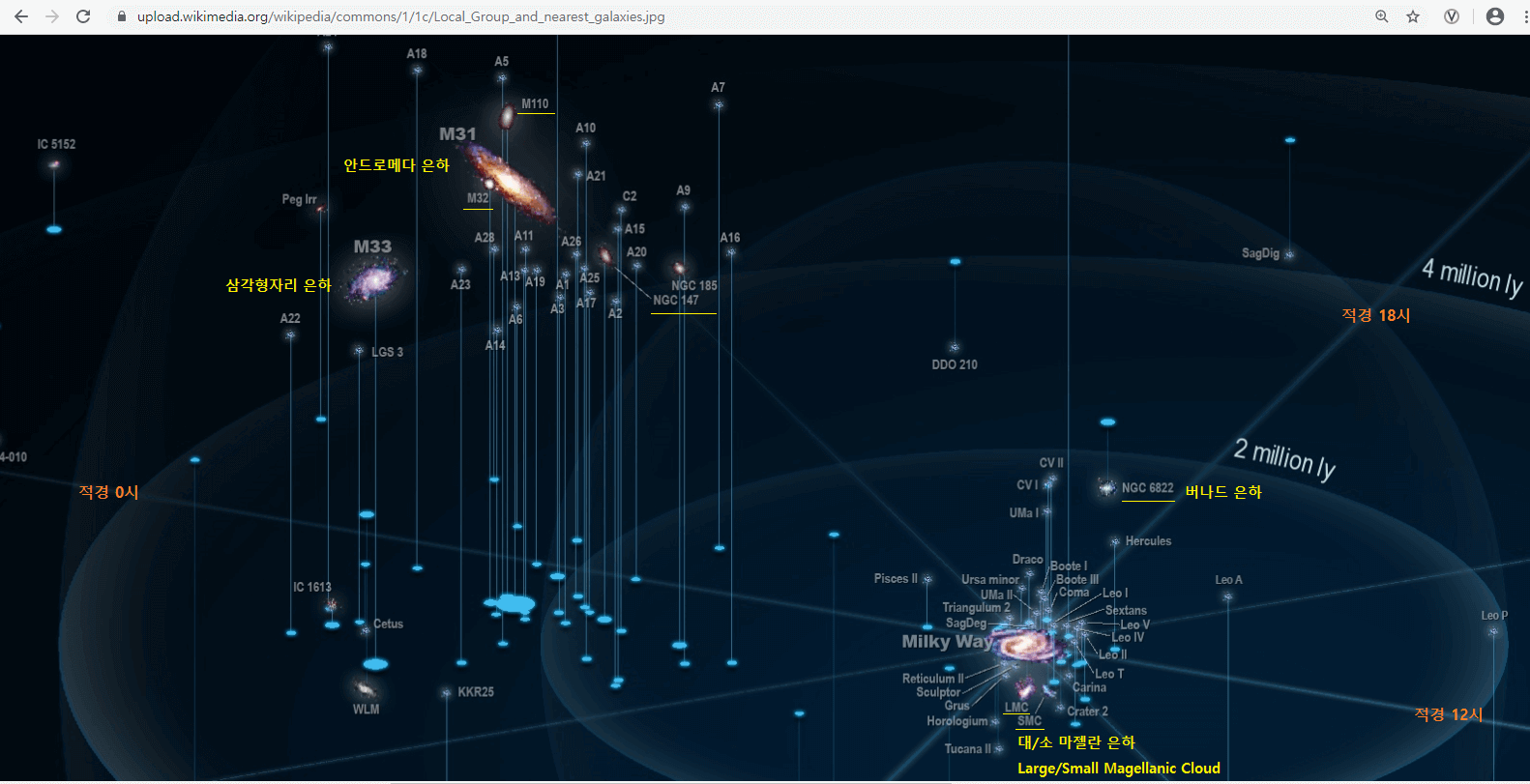Screen dimensions: 1530x784
Task: Click the M33 label
Action: [x=372, y=247]
